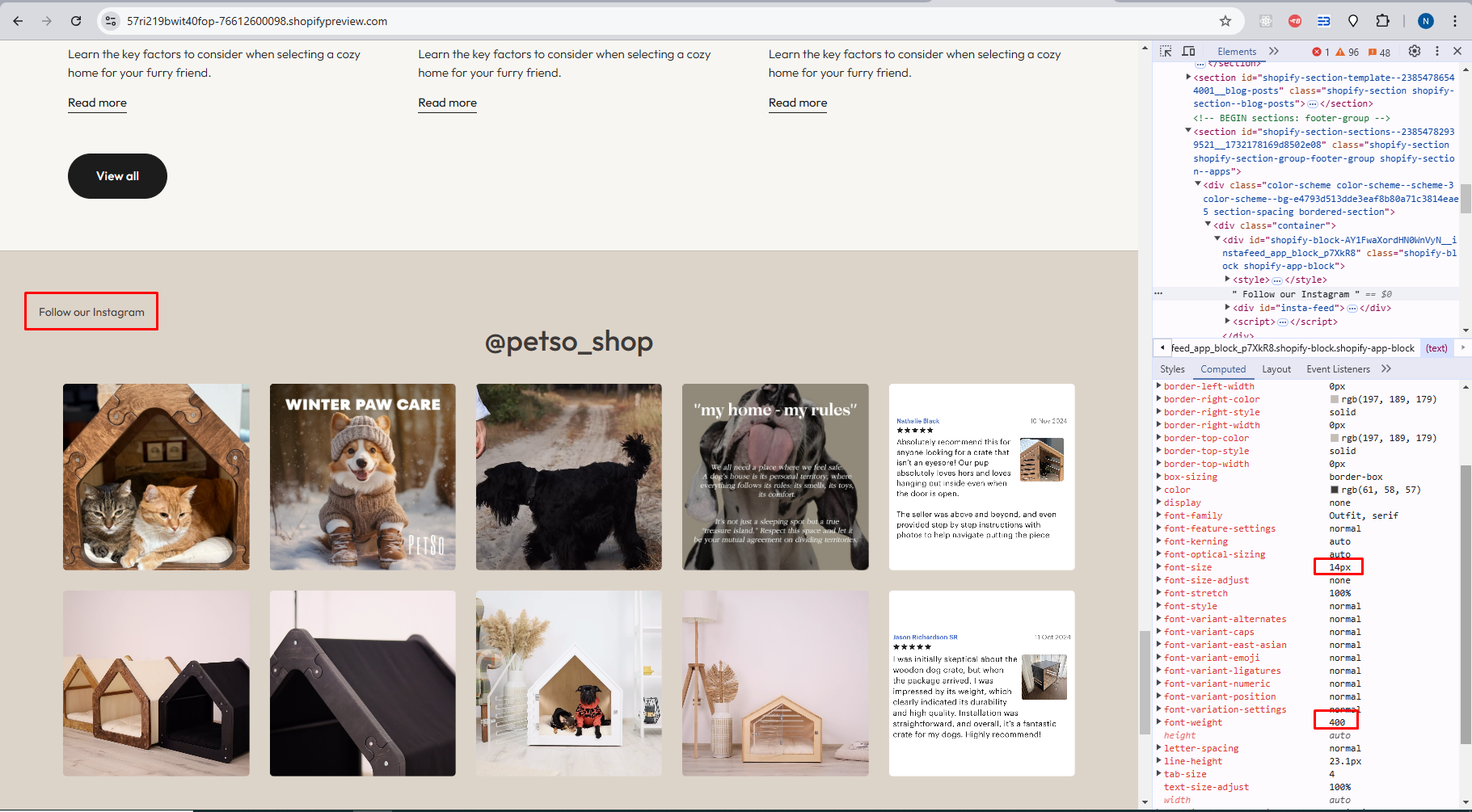Expand the style element node
Viewport: 1472px width, 812px height.
1228,279
